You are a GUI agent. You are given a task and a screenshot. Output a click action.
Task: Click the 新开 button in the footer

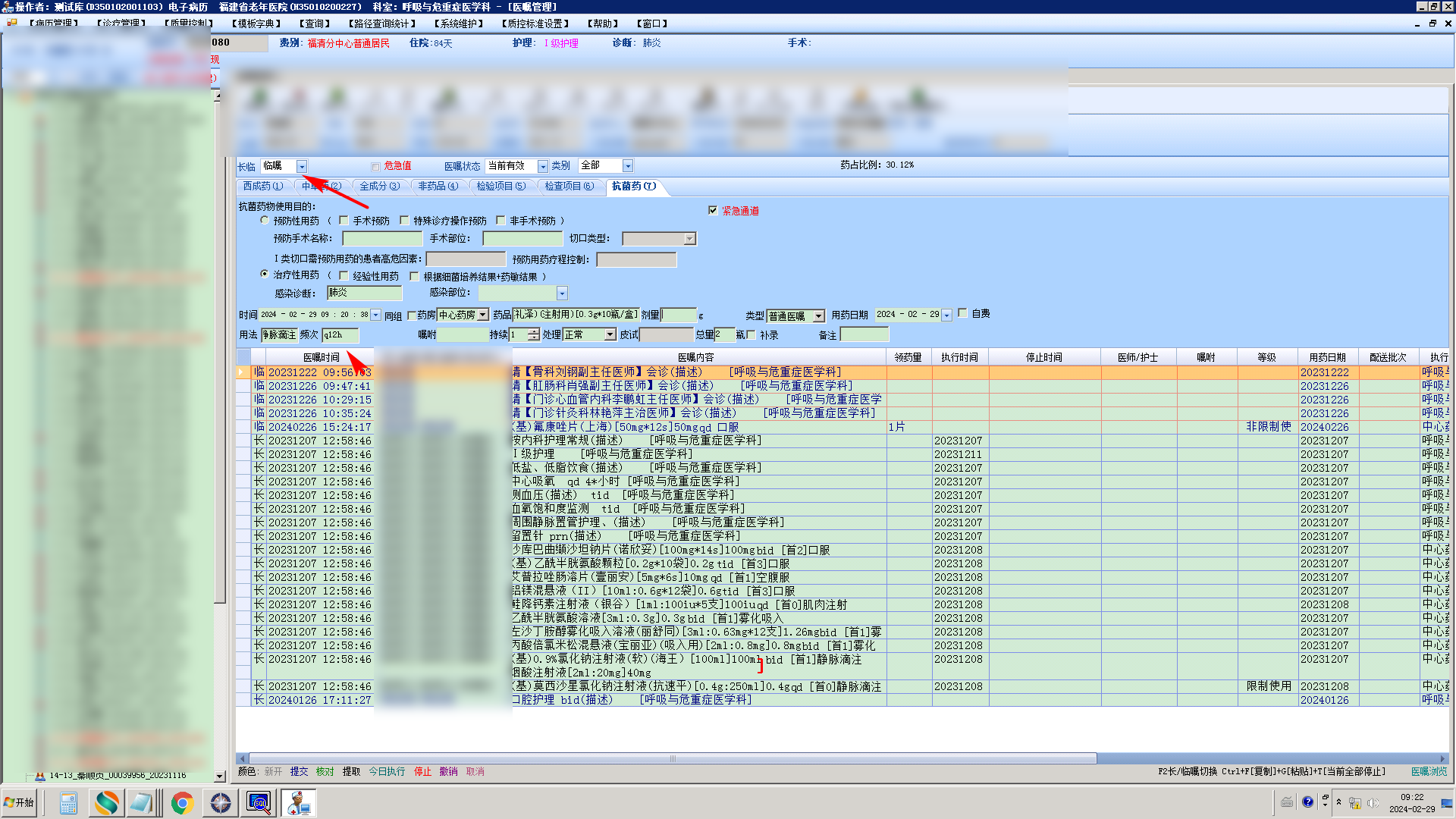273,771
